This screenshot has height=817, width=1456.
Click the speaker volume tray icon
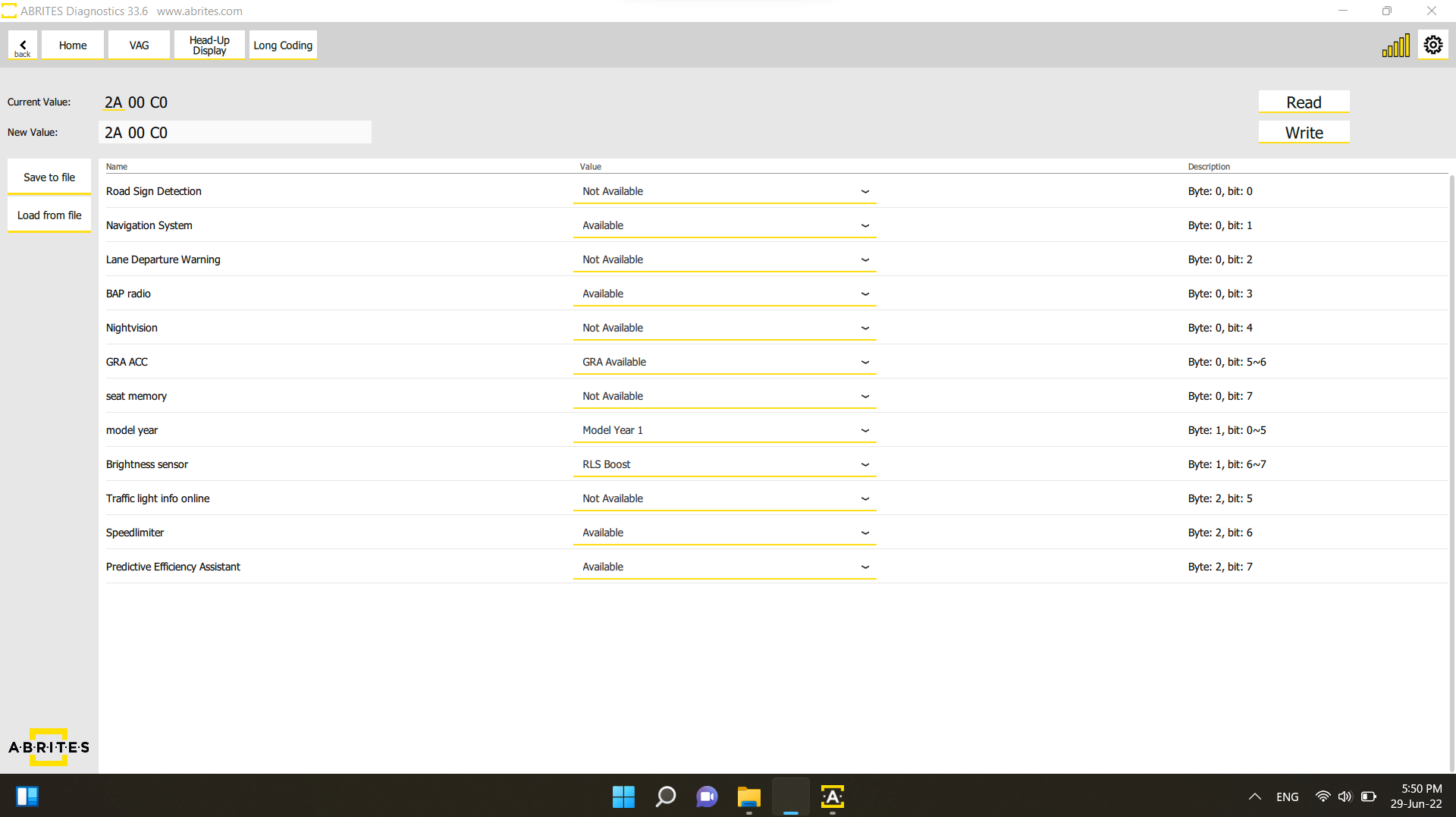[1345, 797]
